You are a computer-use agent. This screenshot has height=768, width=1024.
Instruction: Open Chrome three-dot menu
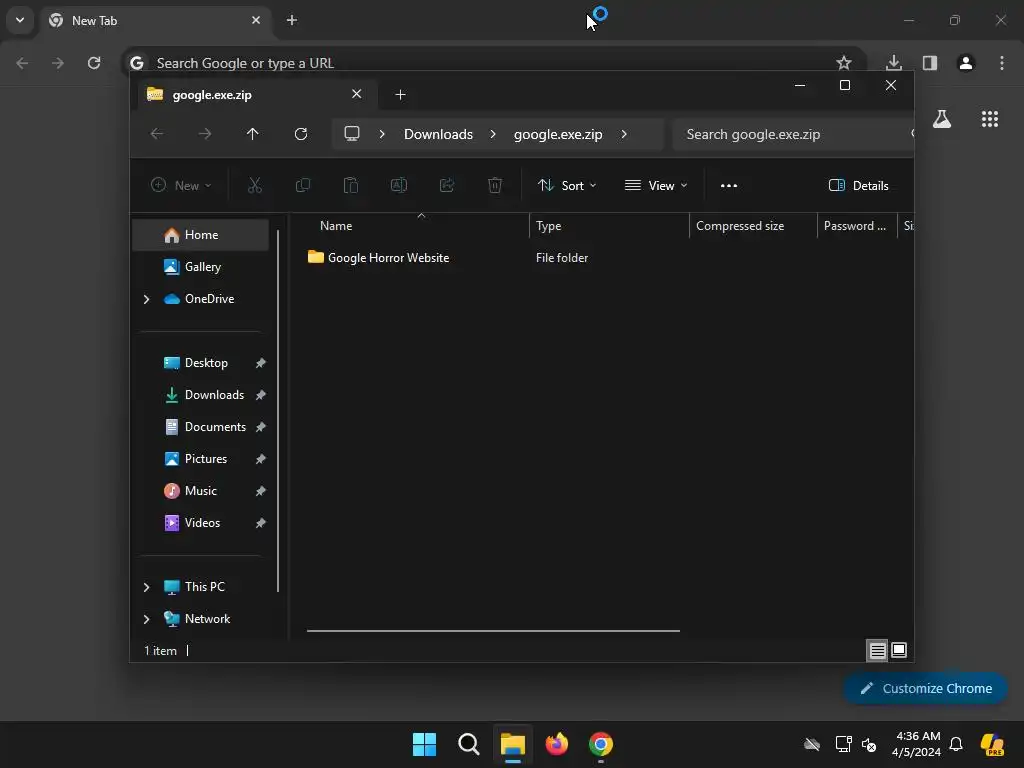coord(1002,63)
